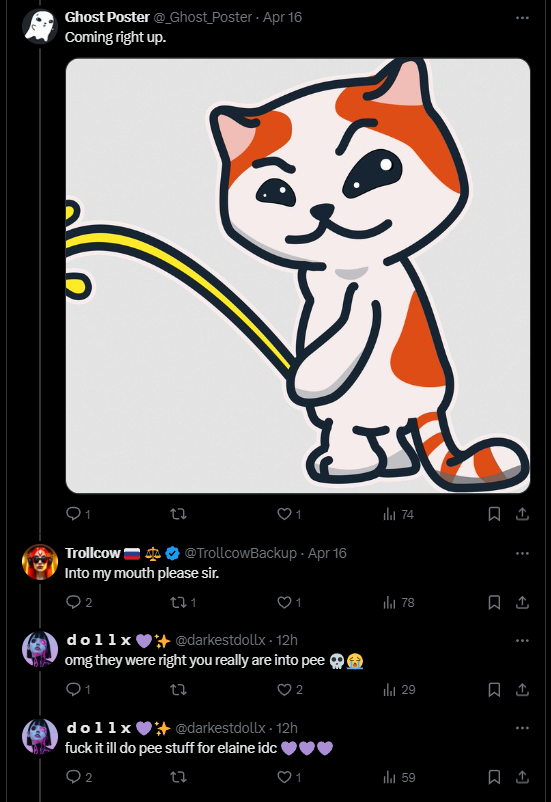
Task: Open more options on Trollcow's reply
Action: (x=522, y=553)
